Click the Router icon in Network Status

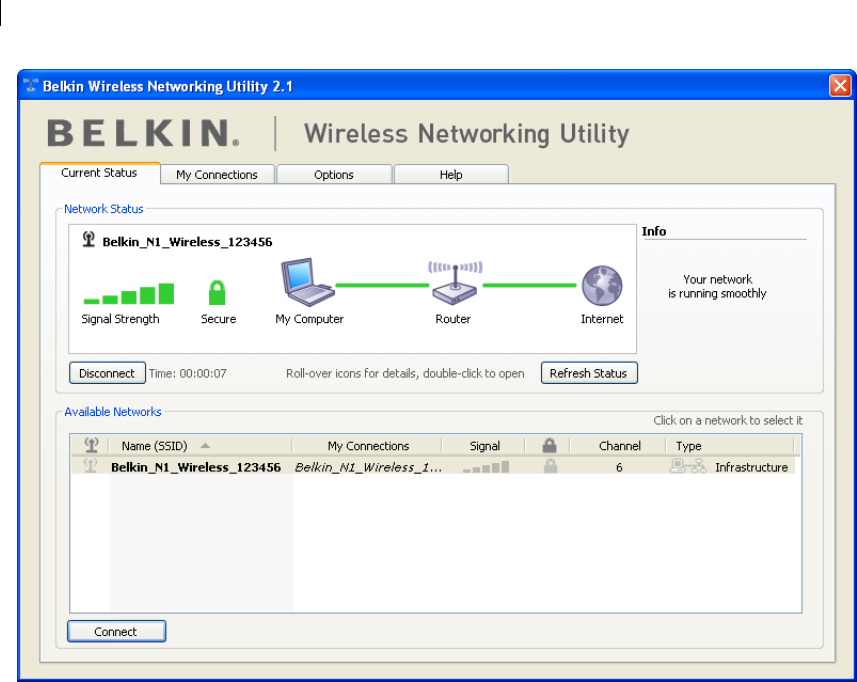(455, 283)
